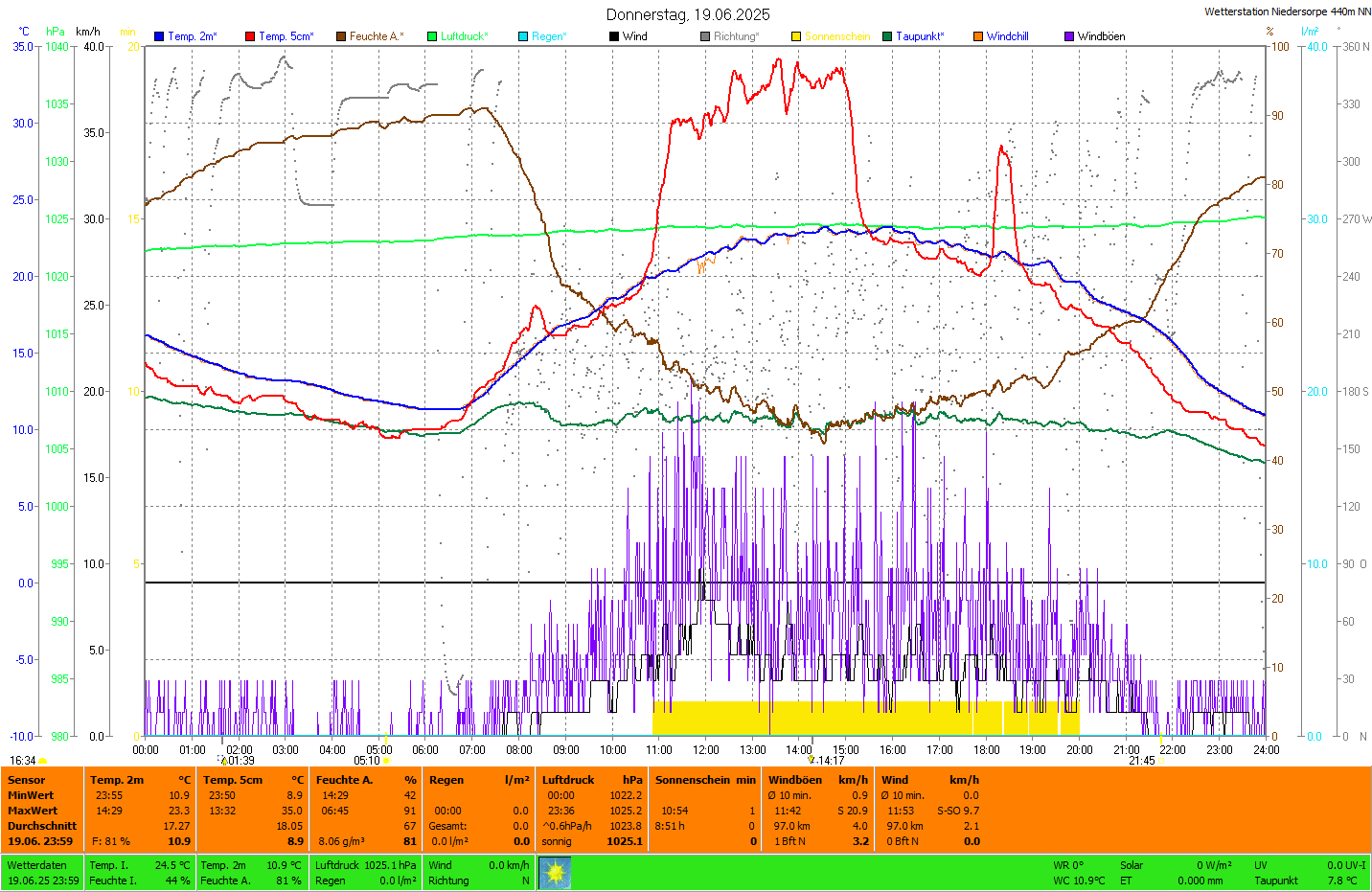
Task: Click the black Wind legend square
Action: (614, 36)
